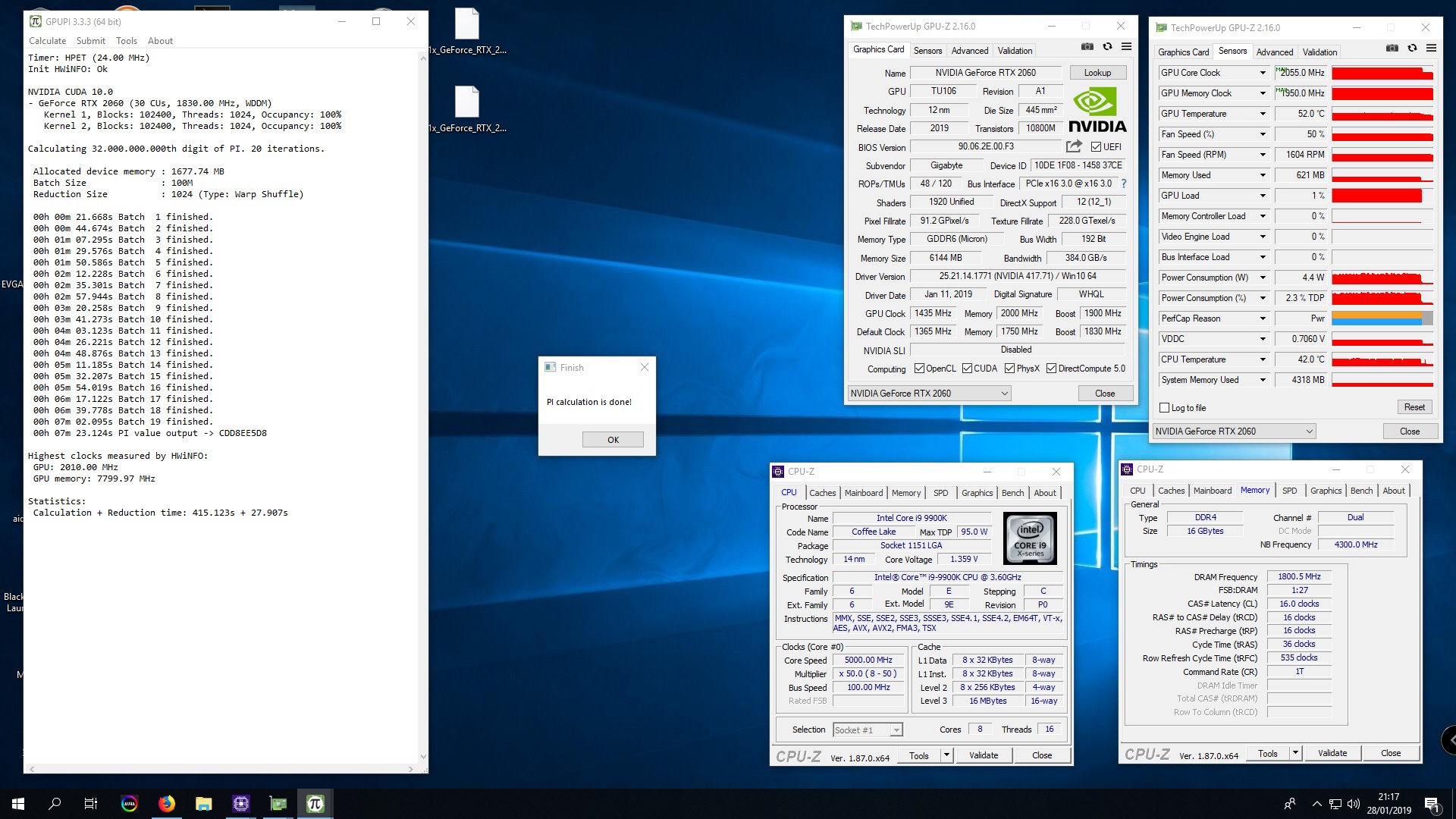This screenshot has width=1456, height=819.
Task: Enable the Log to file checkbox
Action: (x=1164, y=408)
